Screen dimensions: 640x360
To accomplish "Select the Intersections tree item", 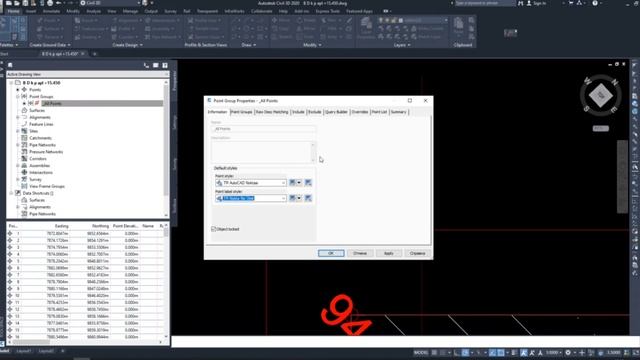I will pos(41,173).
